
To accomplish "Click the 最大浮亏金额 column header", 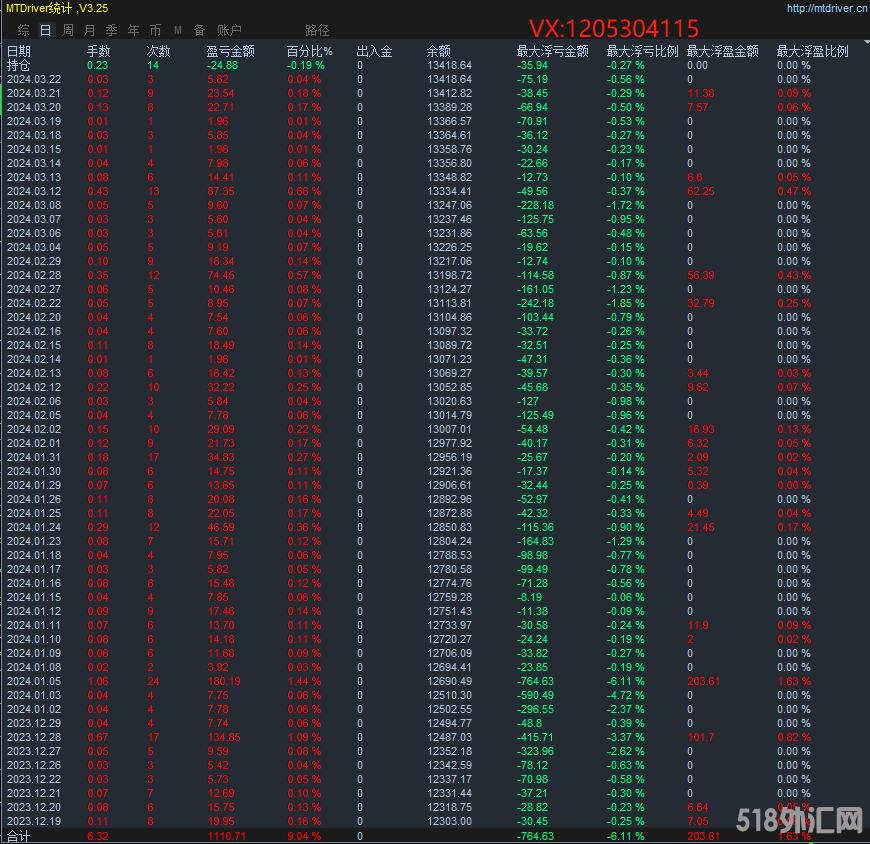I will pos(553,52).
